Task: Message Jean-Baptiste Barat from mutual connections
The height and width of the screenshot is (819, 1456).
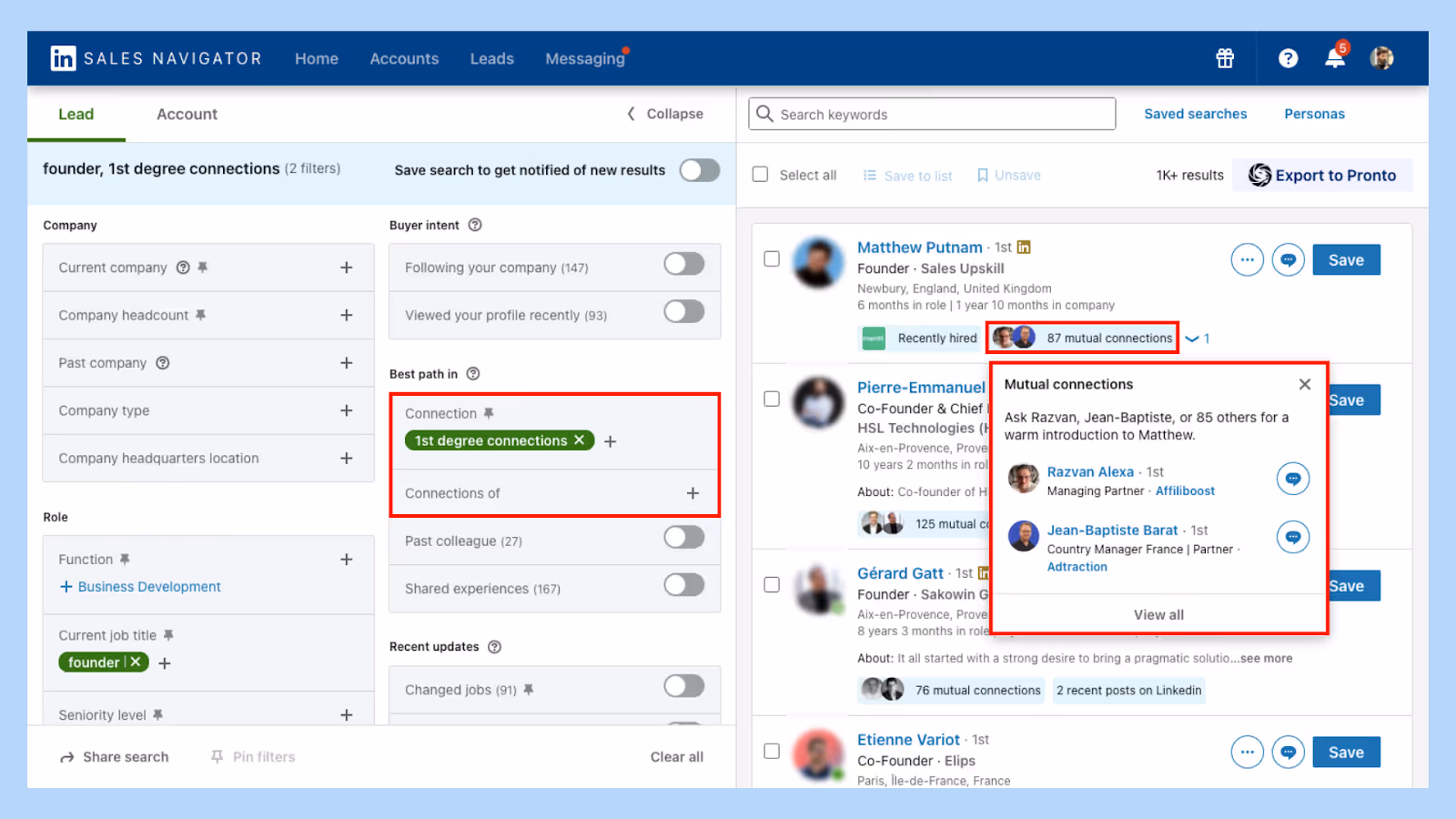Action: [x=1293, y=537]
